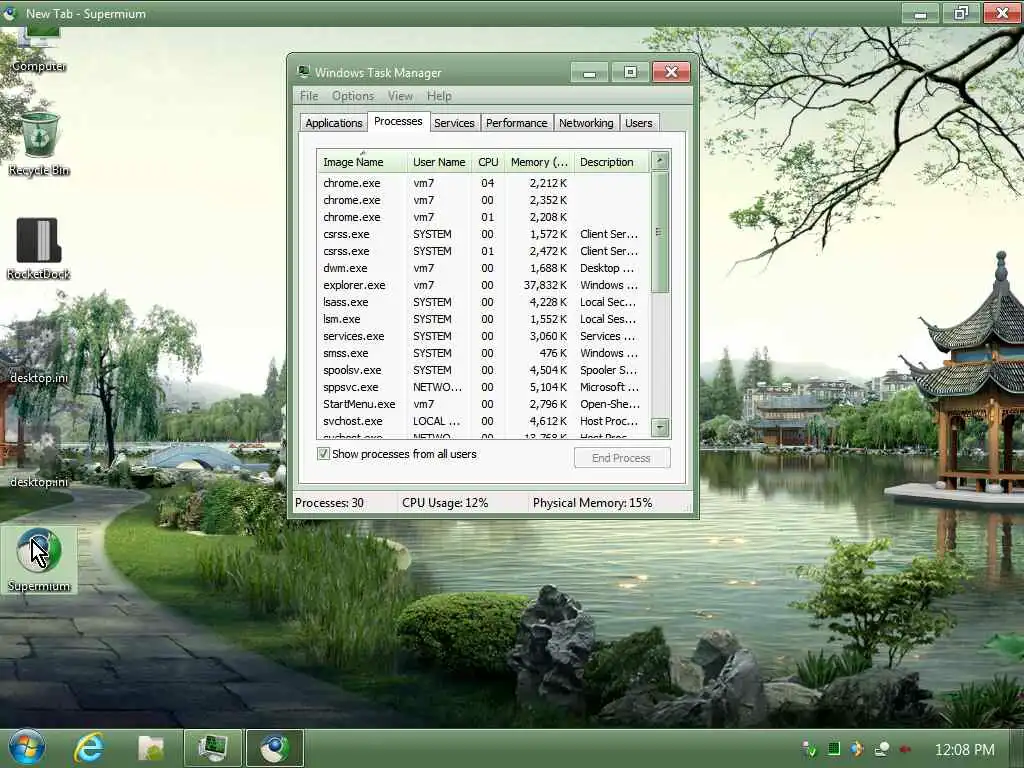Click the Processes: 30 status entry
This screenshot has height=768, width=1024.
pos(329,503)
